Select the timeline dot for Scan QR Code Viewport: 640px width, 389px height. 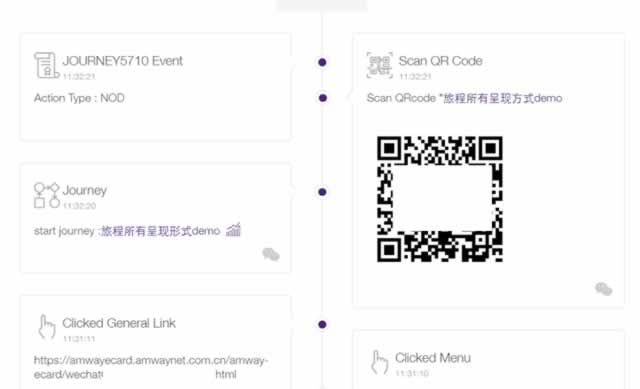322,98
